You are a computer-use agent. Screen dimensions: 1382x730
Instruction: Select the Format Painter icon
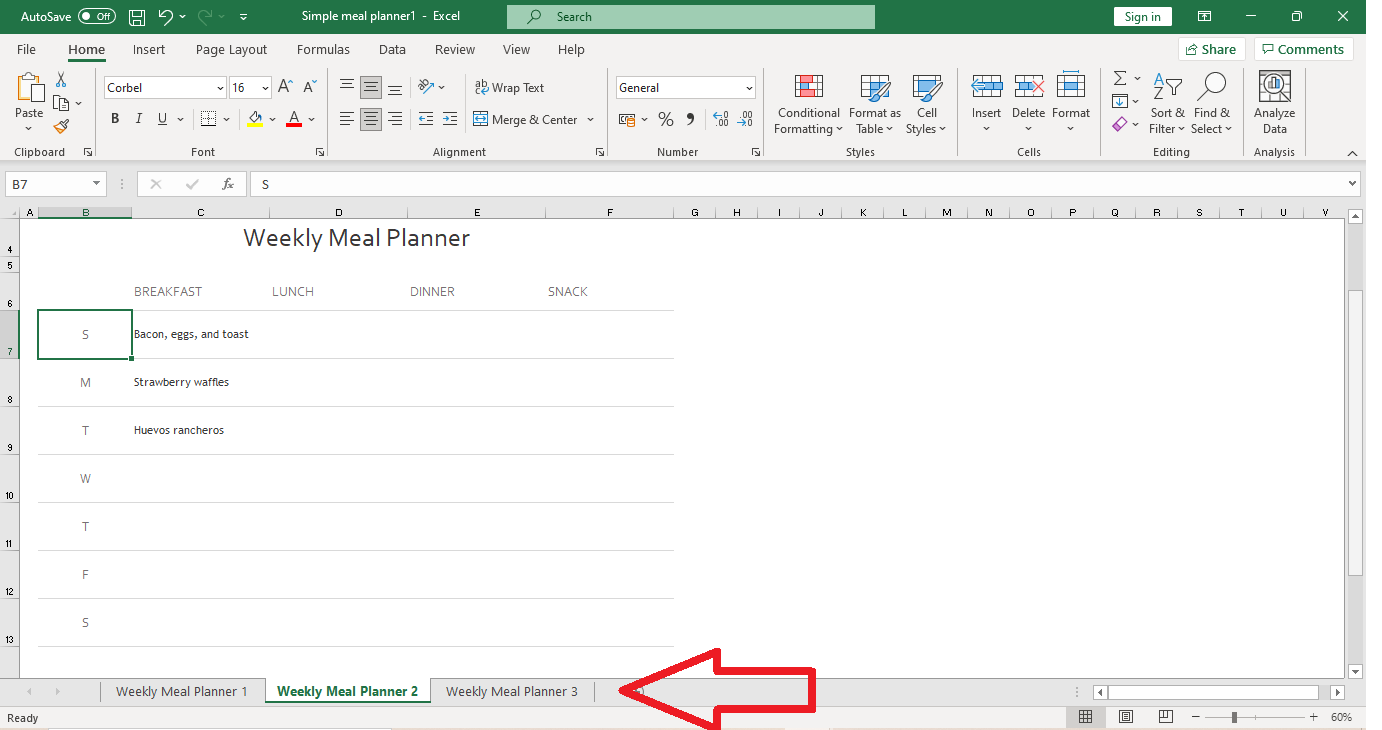60,124
